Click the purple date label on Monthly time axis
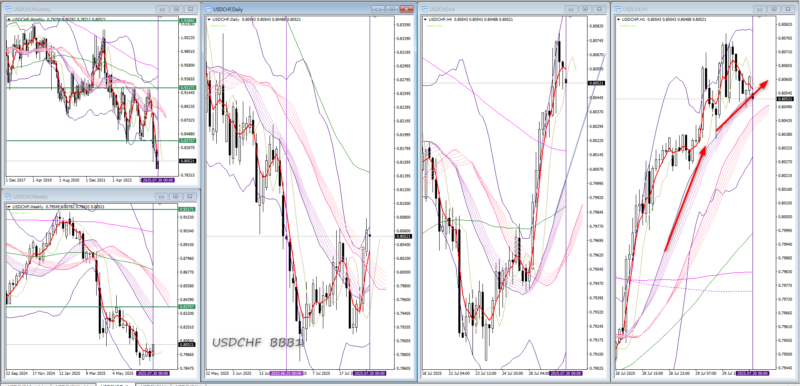The width and height of the screenshot is (800, 386). pyautogui.click(x=157, y=180)
